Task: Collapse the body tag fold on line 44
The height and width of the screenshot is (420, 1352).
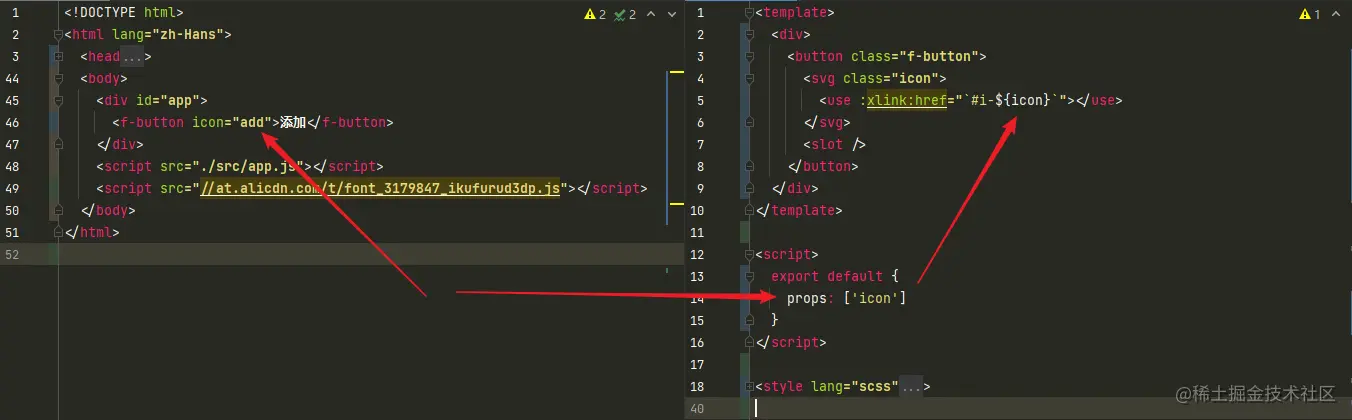Action: (x=58, y=78)
